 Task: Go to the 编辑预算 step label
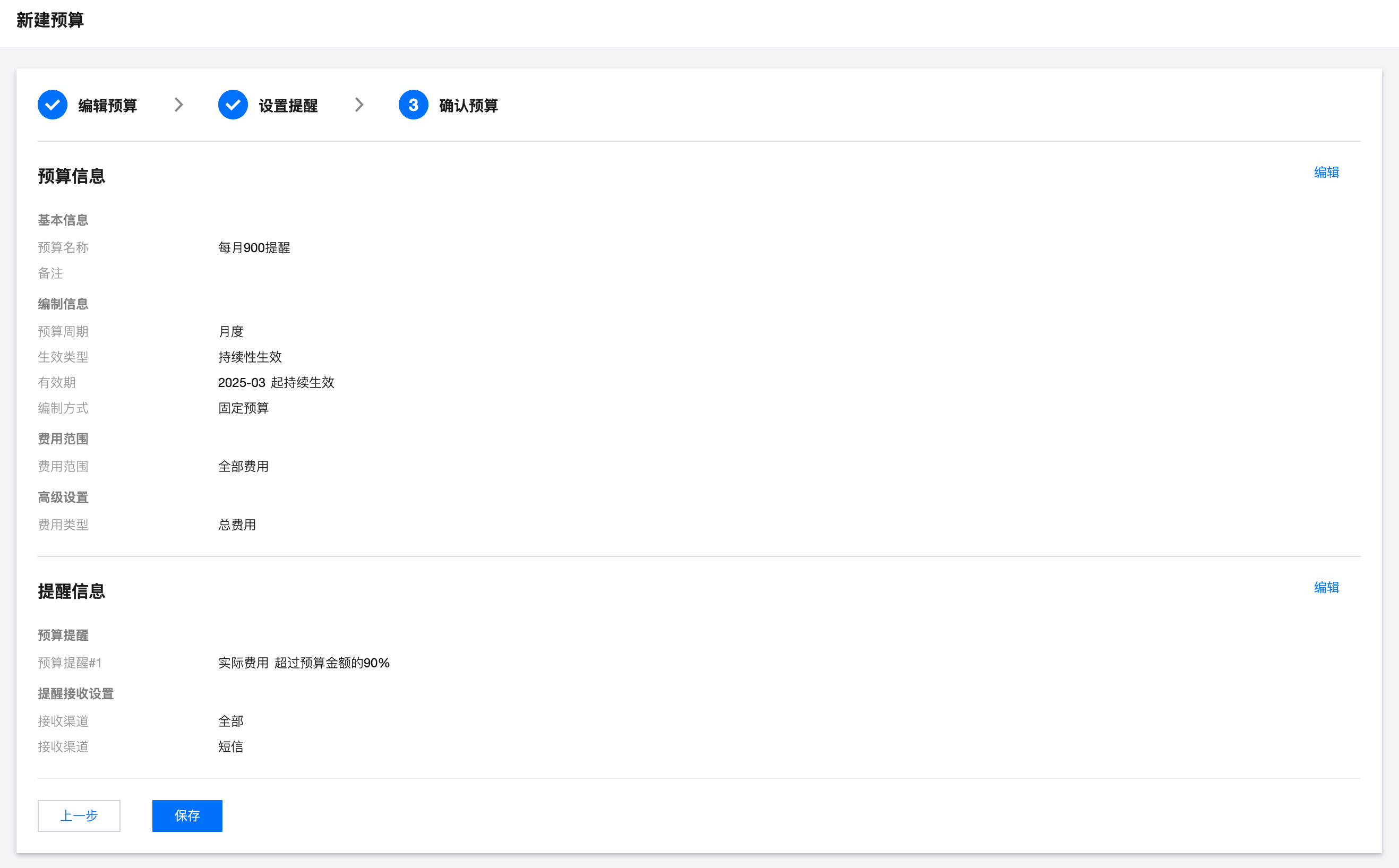click(107, 106)
